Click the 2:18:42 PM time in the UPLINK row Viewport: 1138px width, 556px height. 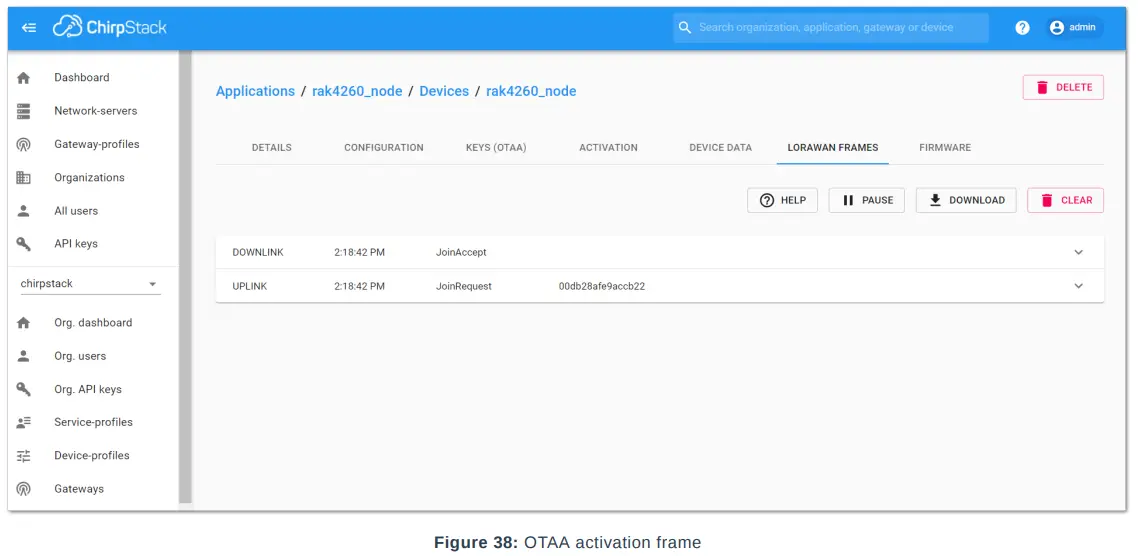359,286
